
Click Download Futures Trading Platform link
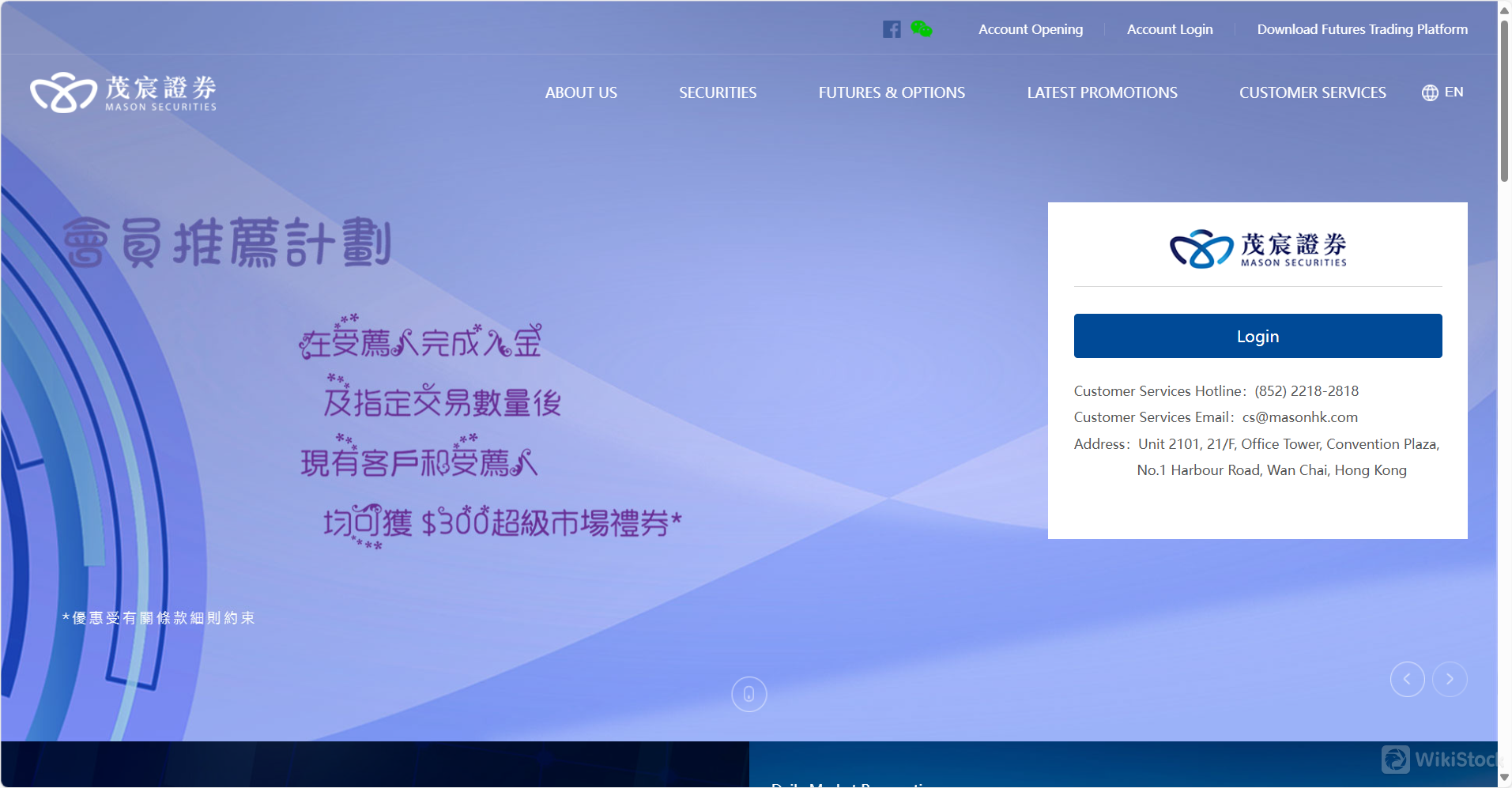(1362, 29)
